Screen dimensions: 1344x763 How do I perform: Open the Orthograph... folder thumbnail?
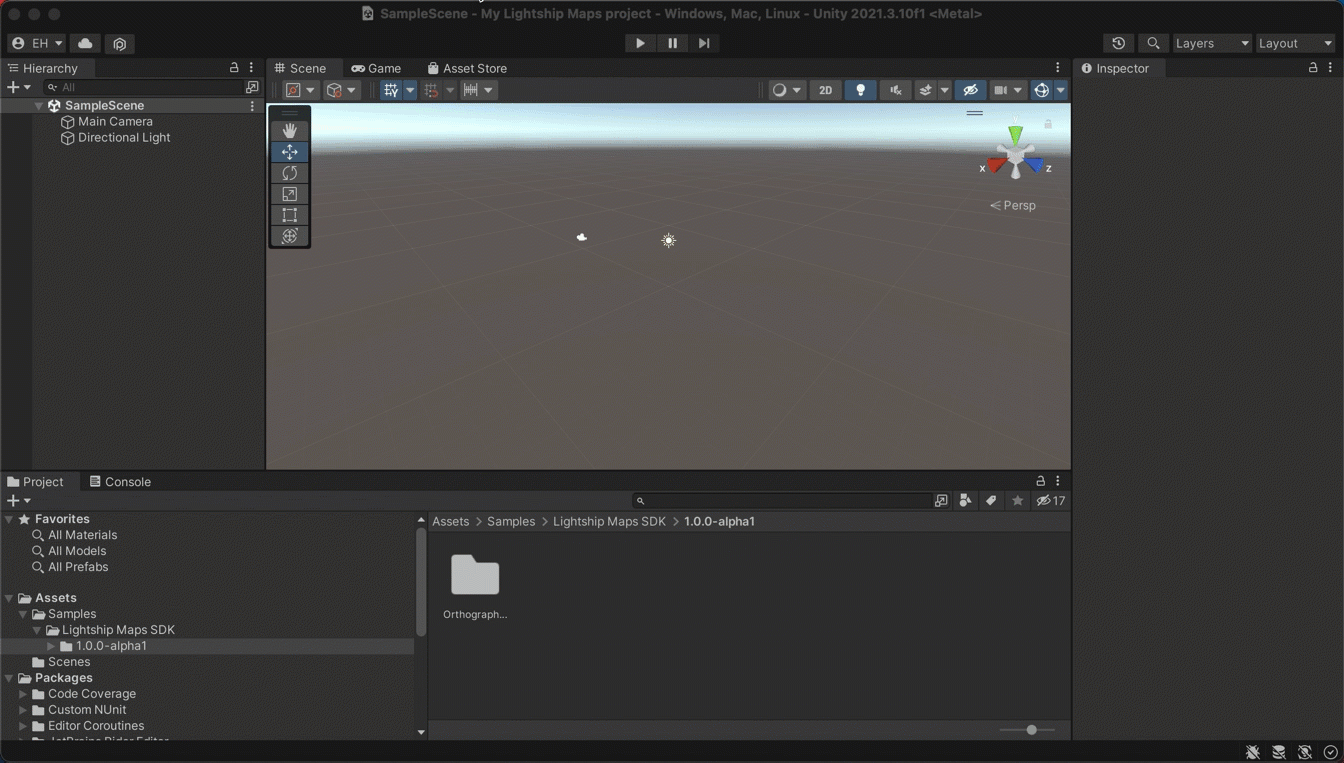tap(475, 576)
